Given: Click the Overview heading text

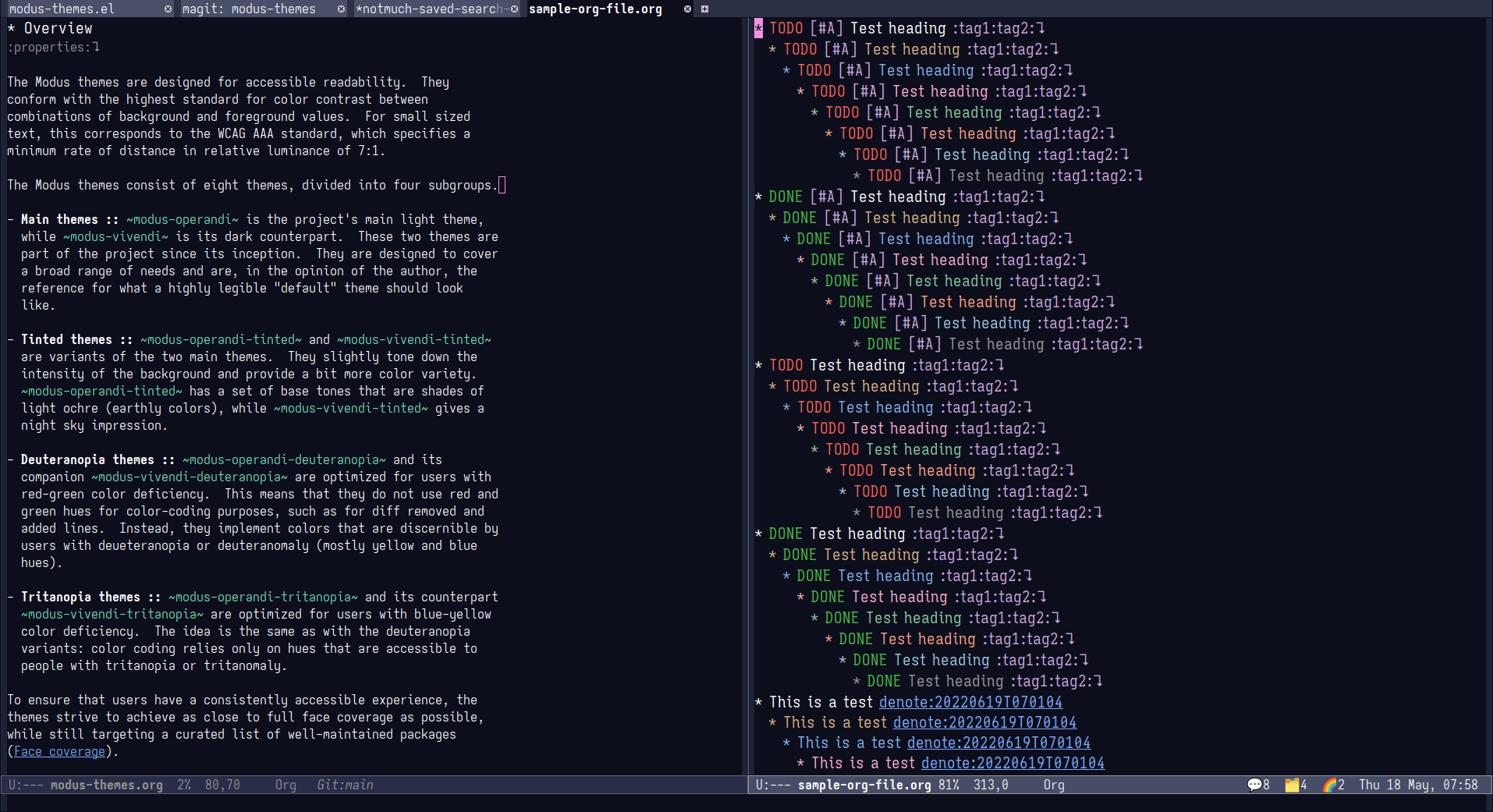Looking at the screenshot, I should click(x=58, y=28).
